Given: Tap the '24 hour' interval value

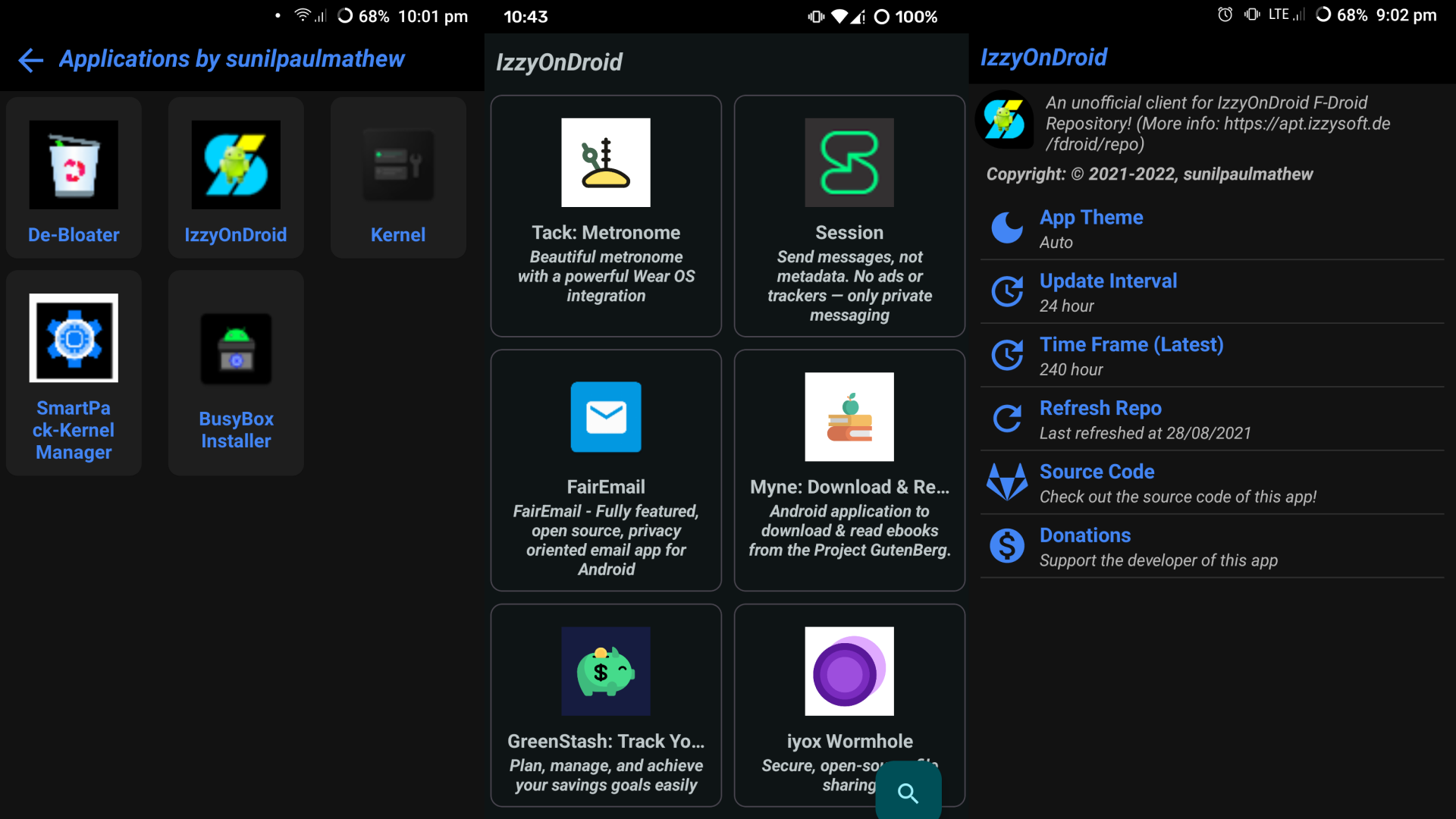Looking at the screenshot, I should click(1066, 306).
